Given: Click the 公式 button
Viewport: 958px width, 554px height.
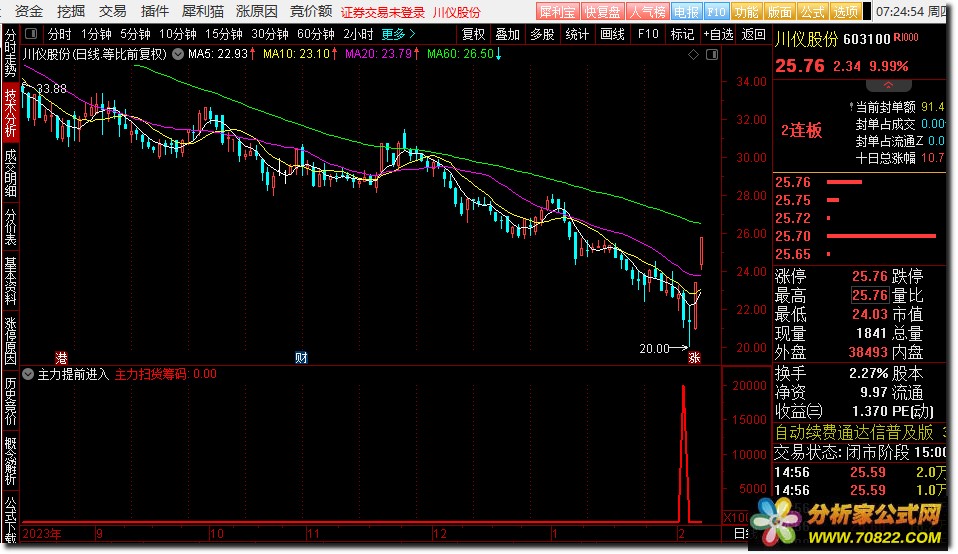Looking at the screenshot, I should [813, 12].
